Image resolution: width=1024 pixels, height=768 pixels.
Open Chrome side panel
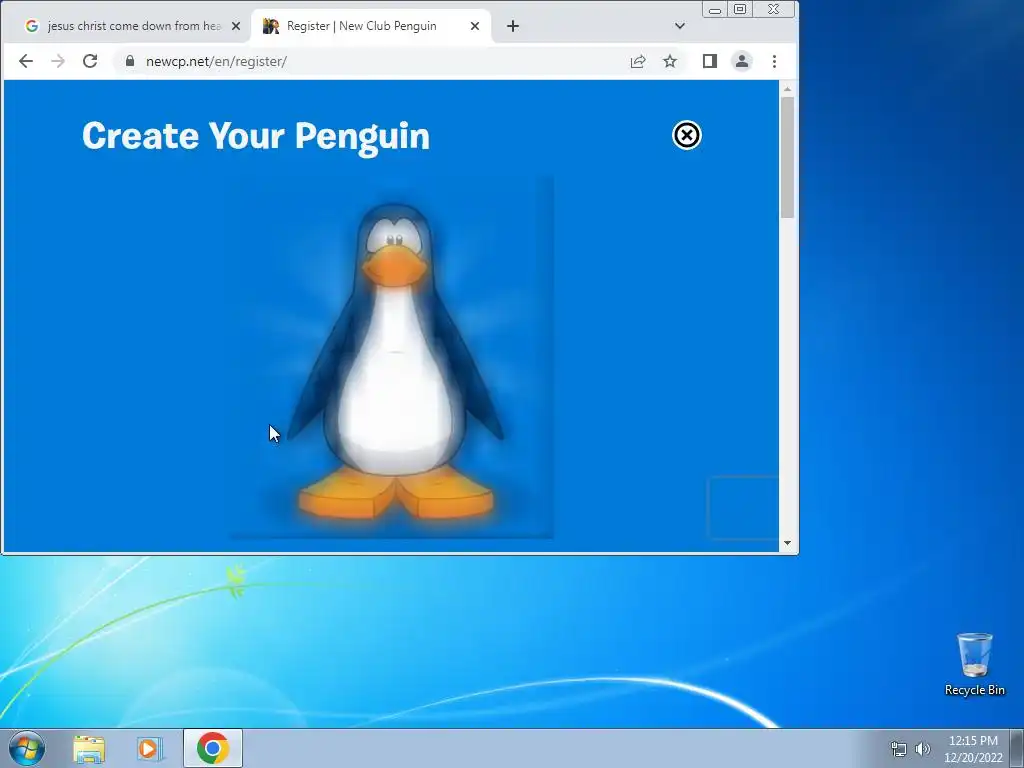pyautogui.click(x=710, y=61)
